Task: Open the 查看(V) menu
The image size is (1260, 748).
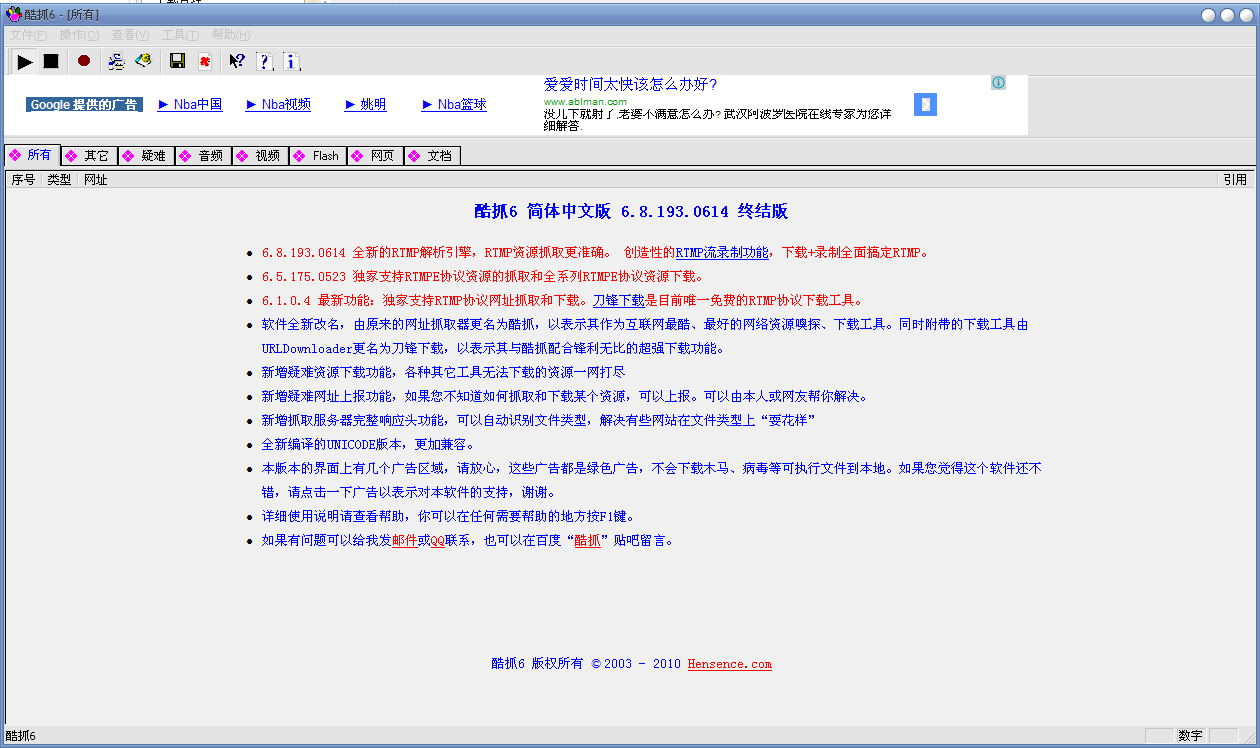Action: pyautogui.click(x=130, y=35)
